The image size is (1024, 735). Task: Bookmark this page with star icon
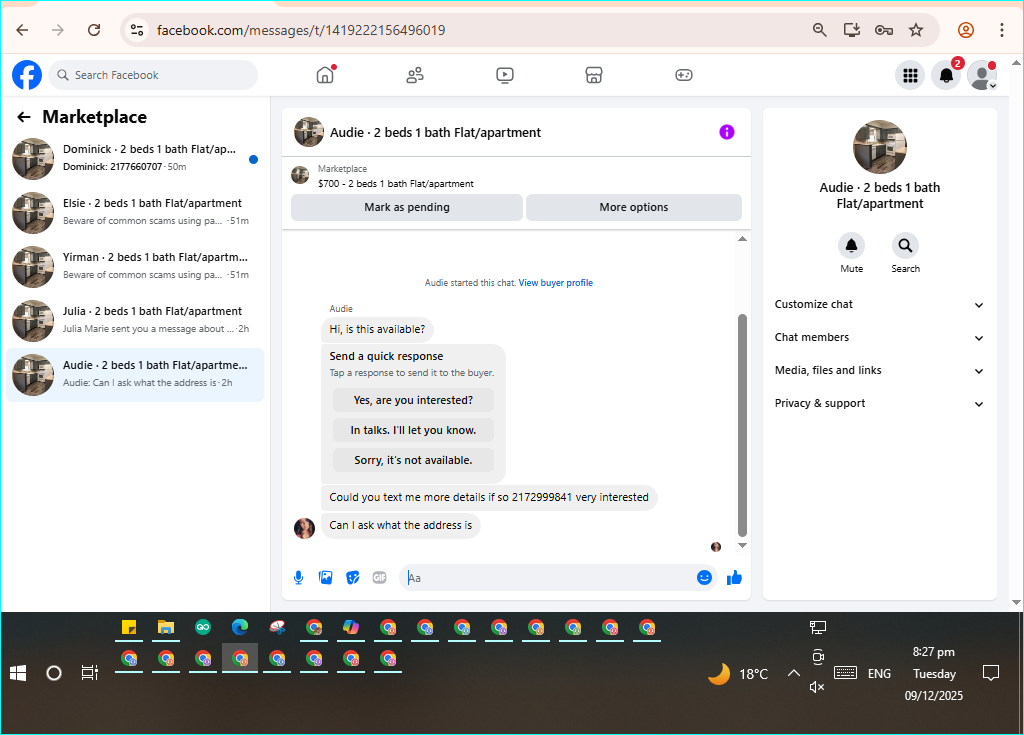coord(916,30)
